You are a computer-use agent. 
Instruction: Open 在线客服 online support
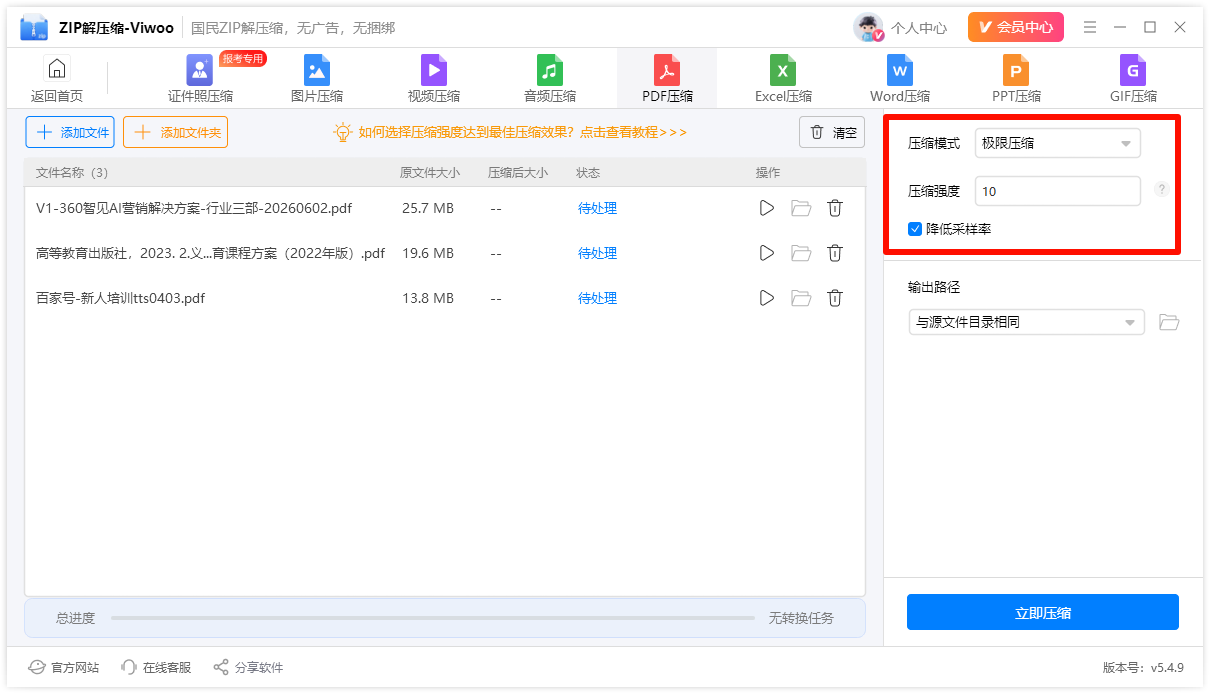click(155, 667)
